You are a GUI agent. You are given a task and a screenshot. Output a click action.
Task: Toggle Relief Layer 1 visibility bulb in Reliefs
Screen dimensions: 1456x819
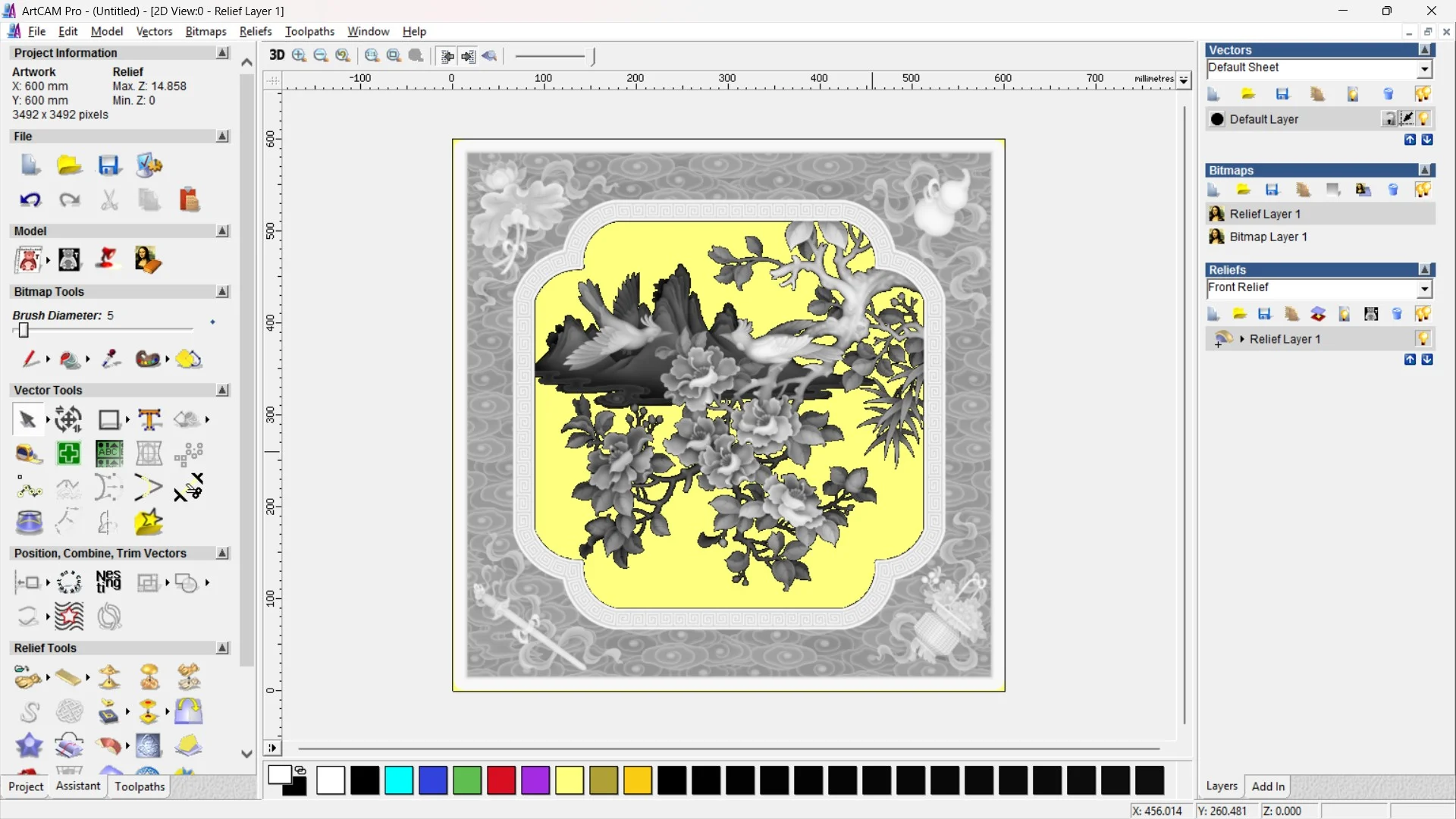coord(1423,339)
